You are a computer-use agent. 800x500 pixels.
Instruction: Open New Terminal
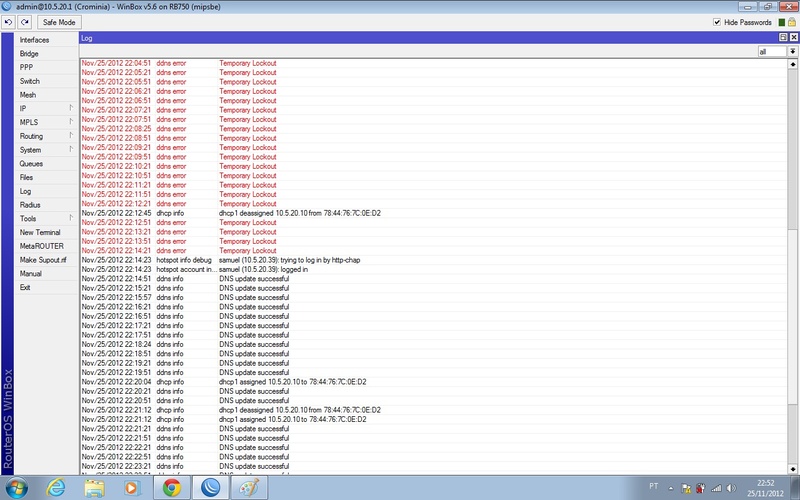point(46,232)
